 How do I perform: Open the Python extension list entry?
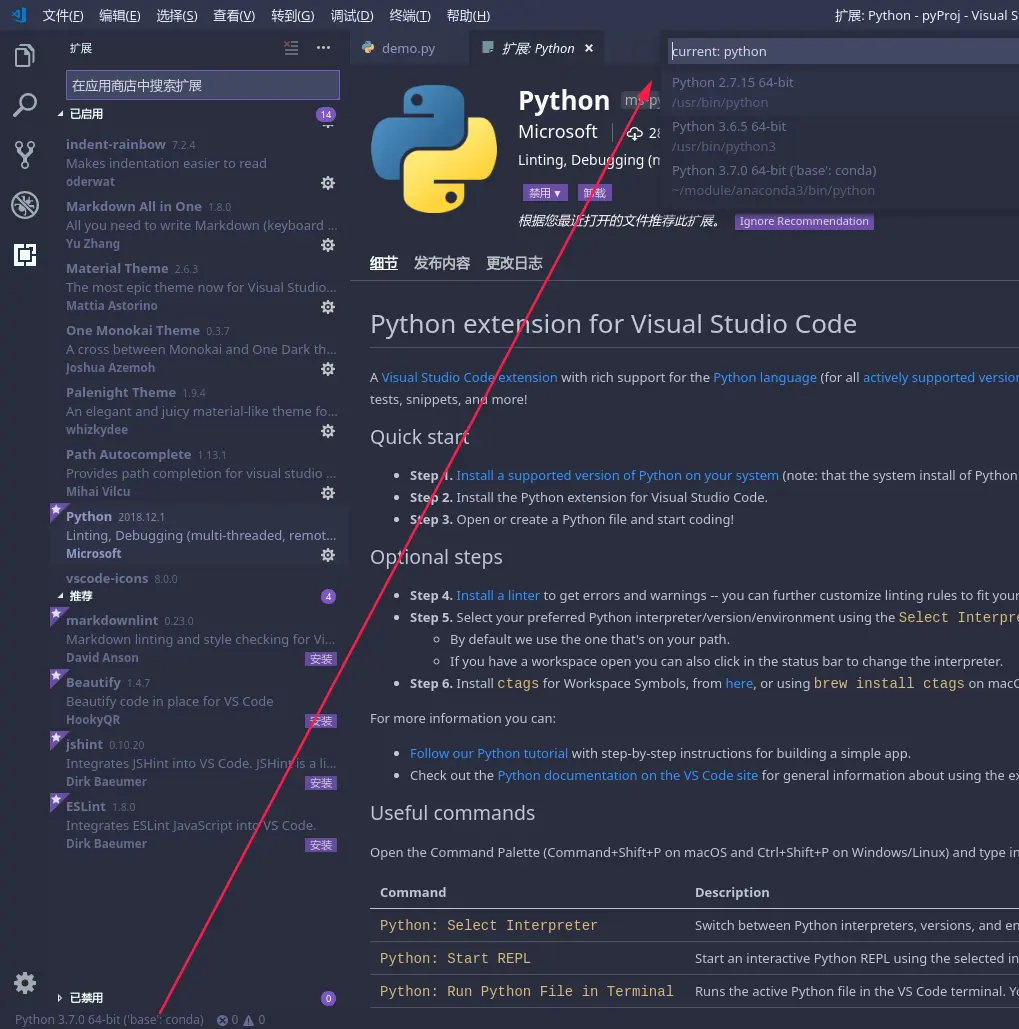197,535
